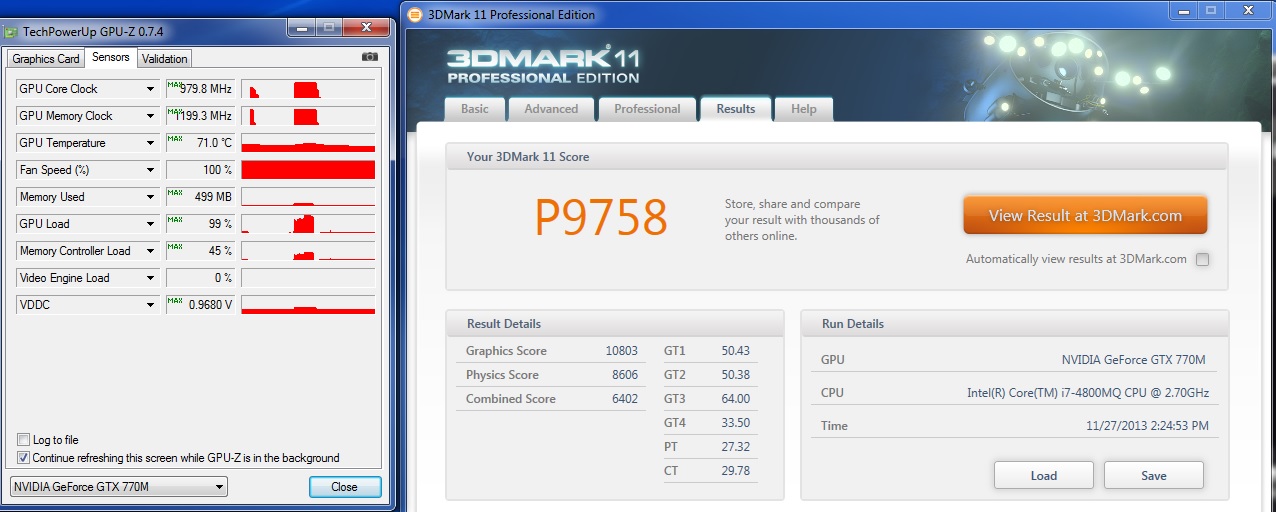The image size is (1276, 512).
Task: Click the MAX indicator for VDDC
Action: pos(175,300)
